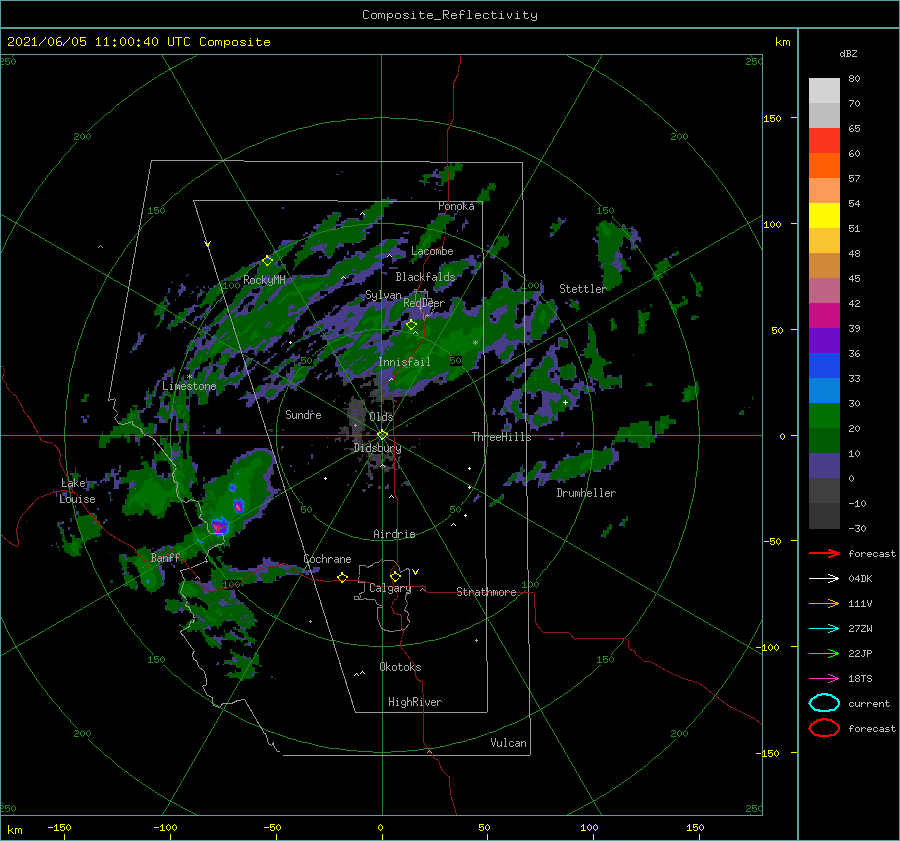Click the red forecast ellipse icon
The height and width of the screenshot is (841, 900).
(x=824, y=728)
